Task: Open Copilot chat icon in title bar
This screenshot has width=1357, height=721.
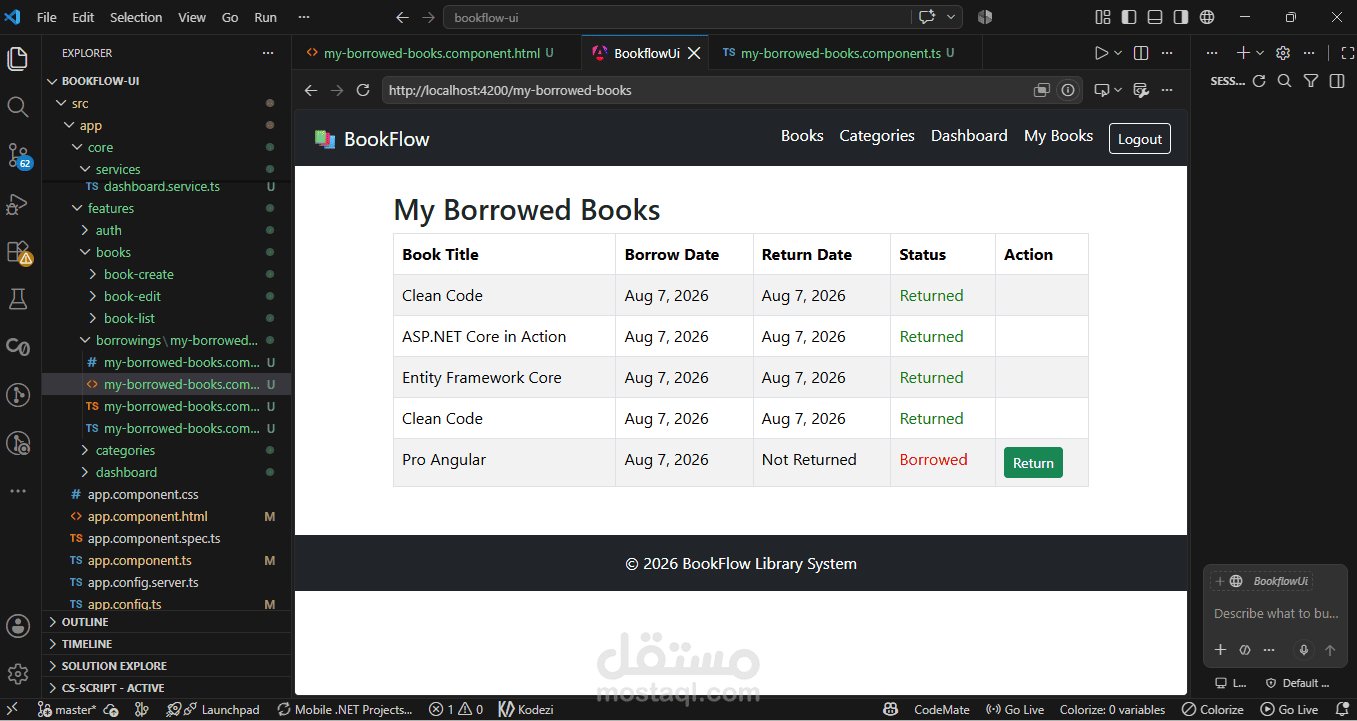Action: [926, 17]
